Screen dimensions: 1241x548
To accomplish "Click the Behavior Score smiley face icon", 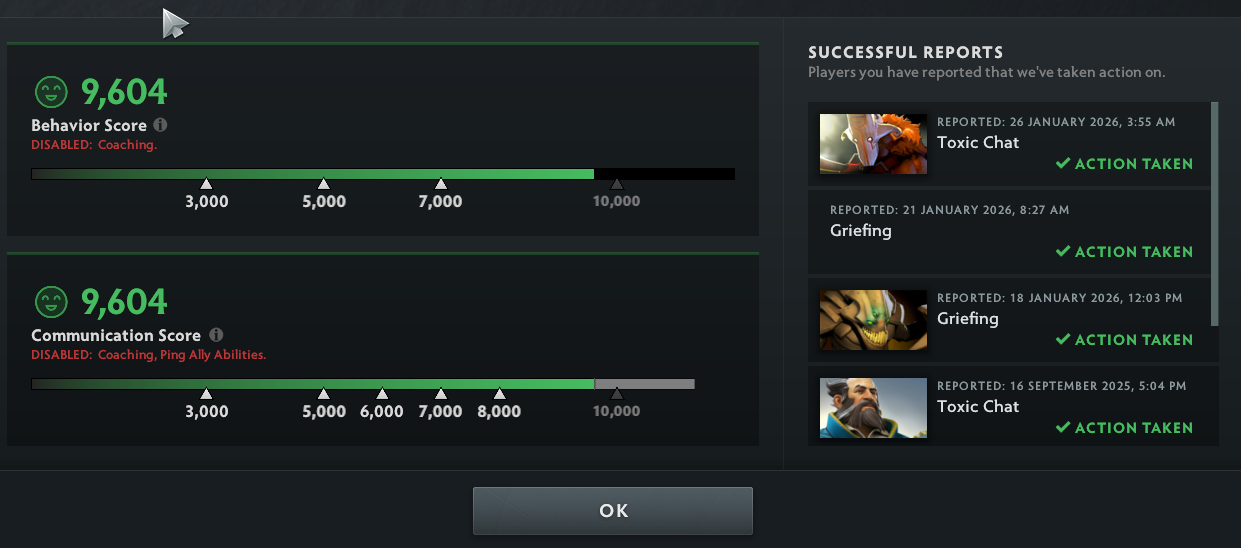I will 51,92.
